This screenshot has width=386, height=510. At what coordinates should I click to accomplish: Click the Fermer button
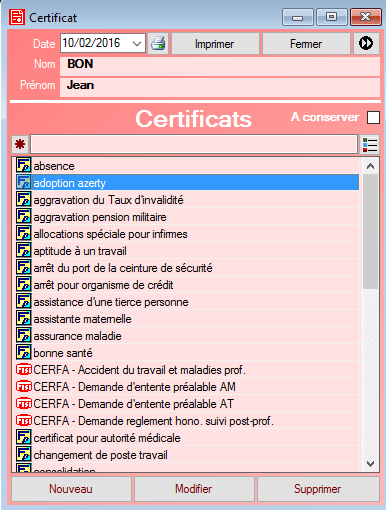(x=306, y=43)
